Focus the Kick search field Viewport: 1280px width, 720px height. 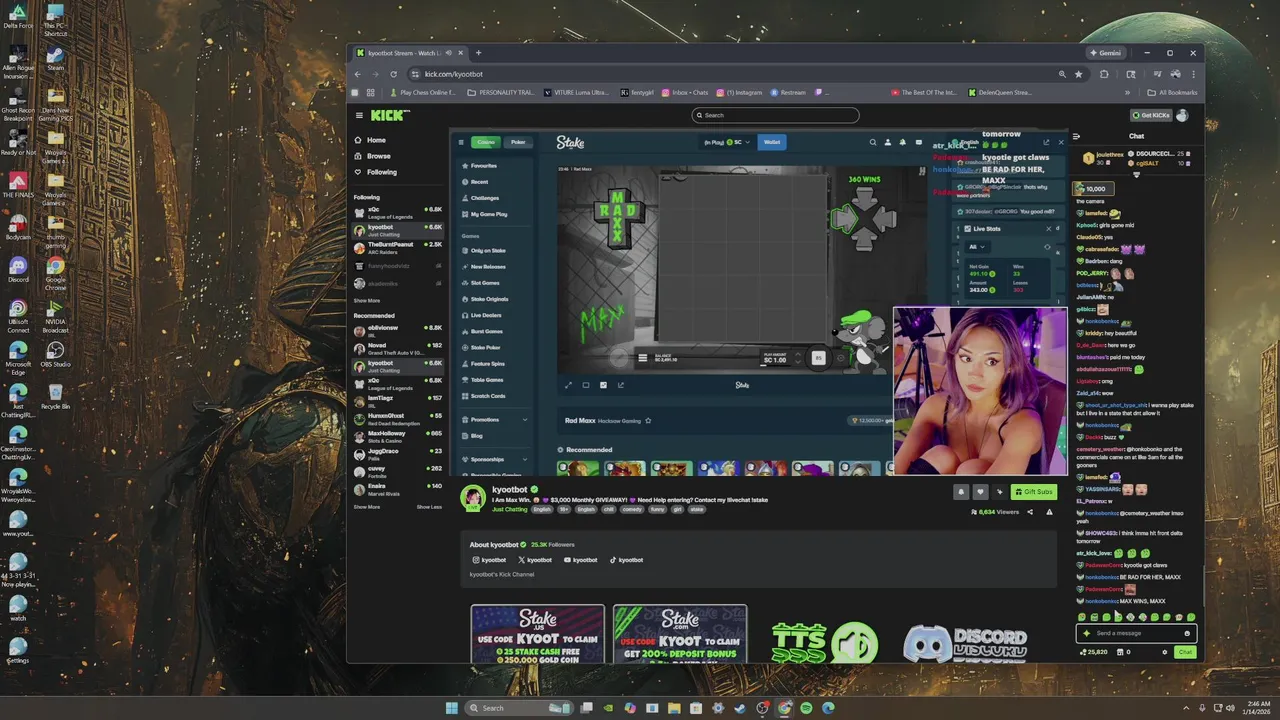(776, 115)
